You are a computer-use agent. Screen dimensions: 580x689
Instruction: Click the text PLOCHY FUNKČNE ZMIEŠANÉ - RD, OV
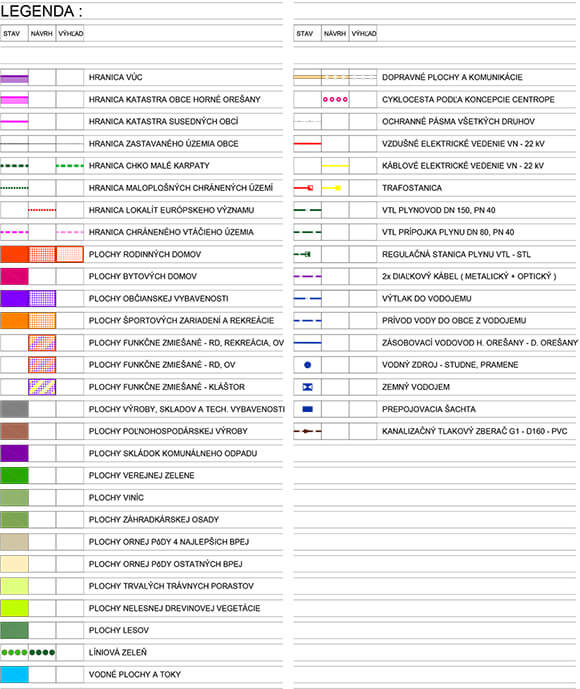(162, 365)
